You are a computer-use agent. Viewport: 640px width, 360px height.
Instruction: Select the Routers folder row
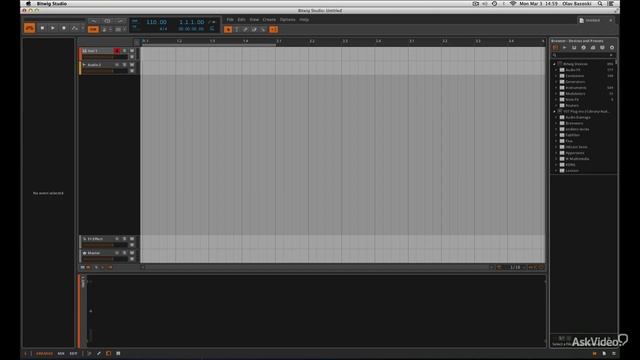coord(583,105)
